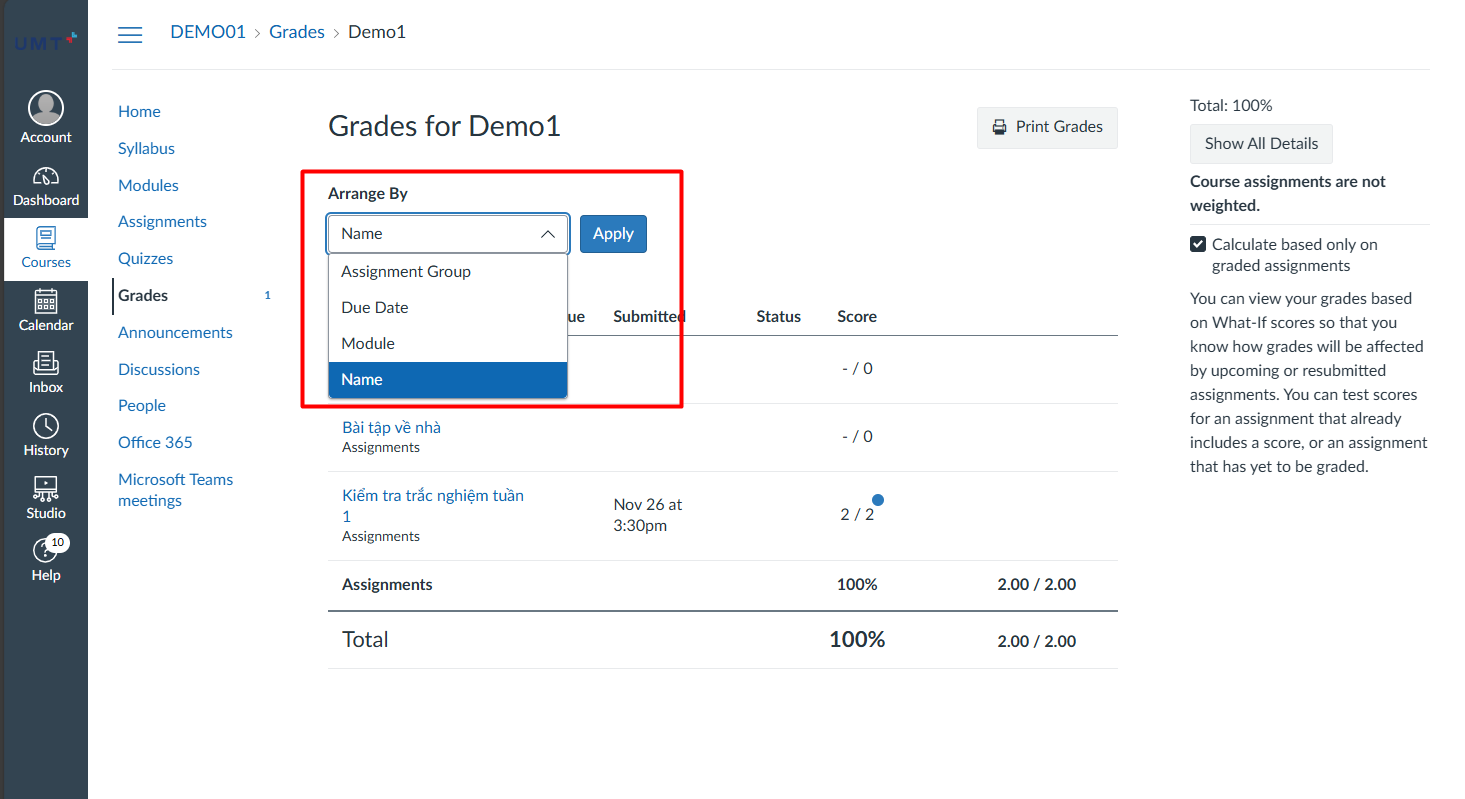Uncheck Calculate based only on graded assignments

[1198, 244]
